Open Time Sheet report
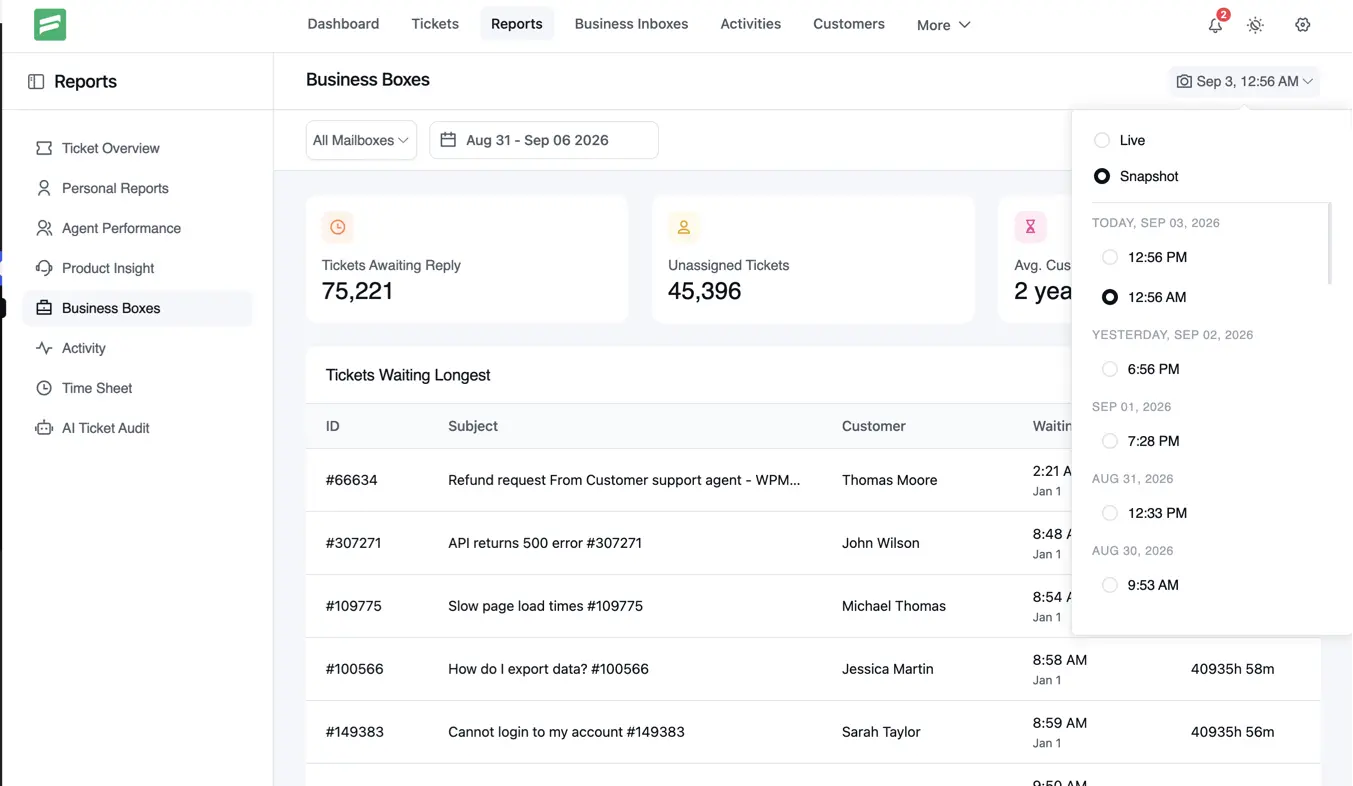The width and height of the screenshot is (1353, 786). (137, 388)
